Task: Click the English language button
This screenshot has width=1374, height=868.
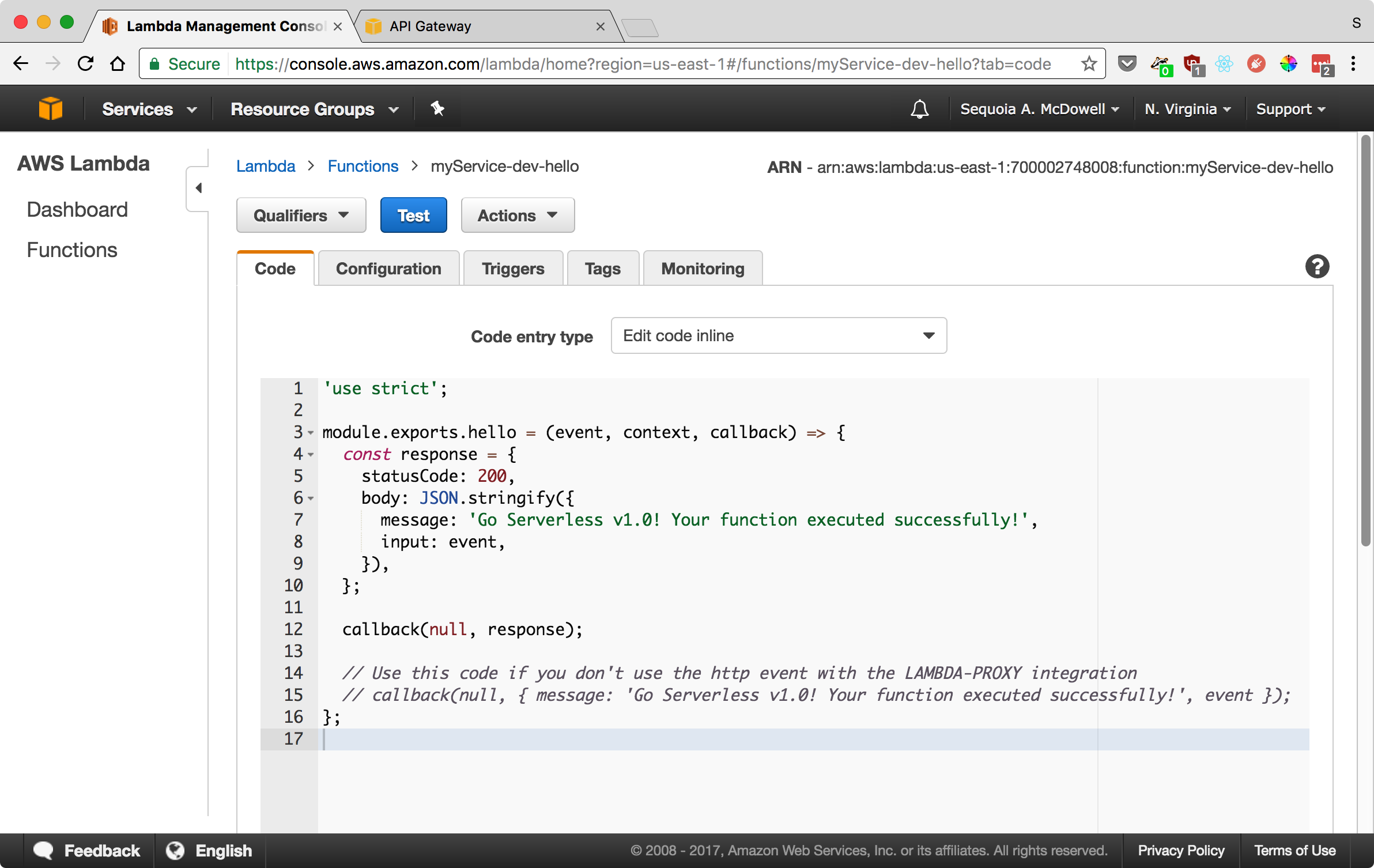Action: coord(210,851)
